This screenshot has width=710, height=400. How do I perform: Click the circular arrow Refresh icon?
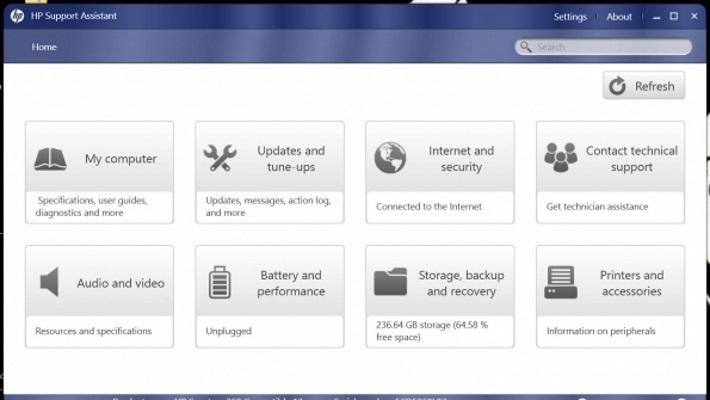[x=617, y=86]
